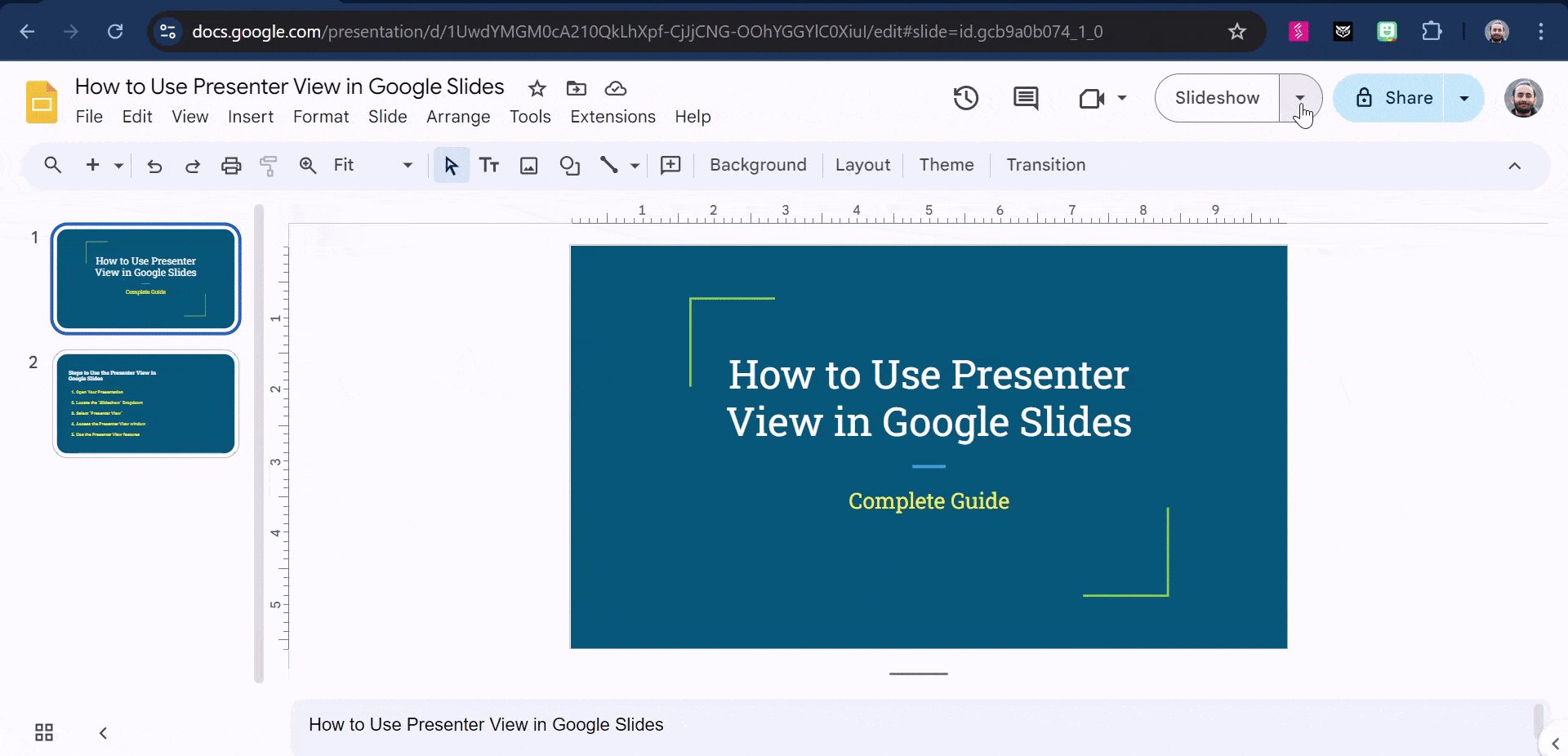The image size is (1568, 756).
Task: Open the Shape tool
Action: pyautogui.click(x=569, y=165)
